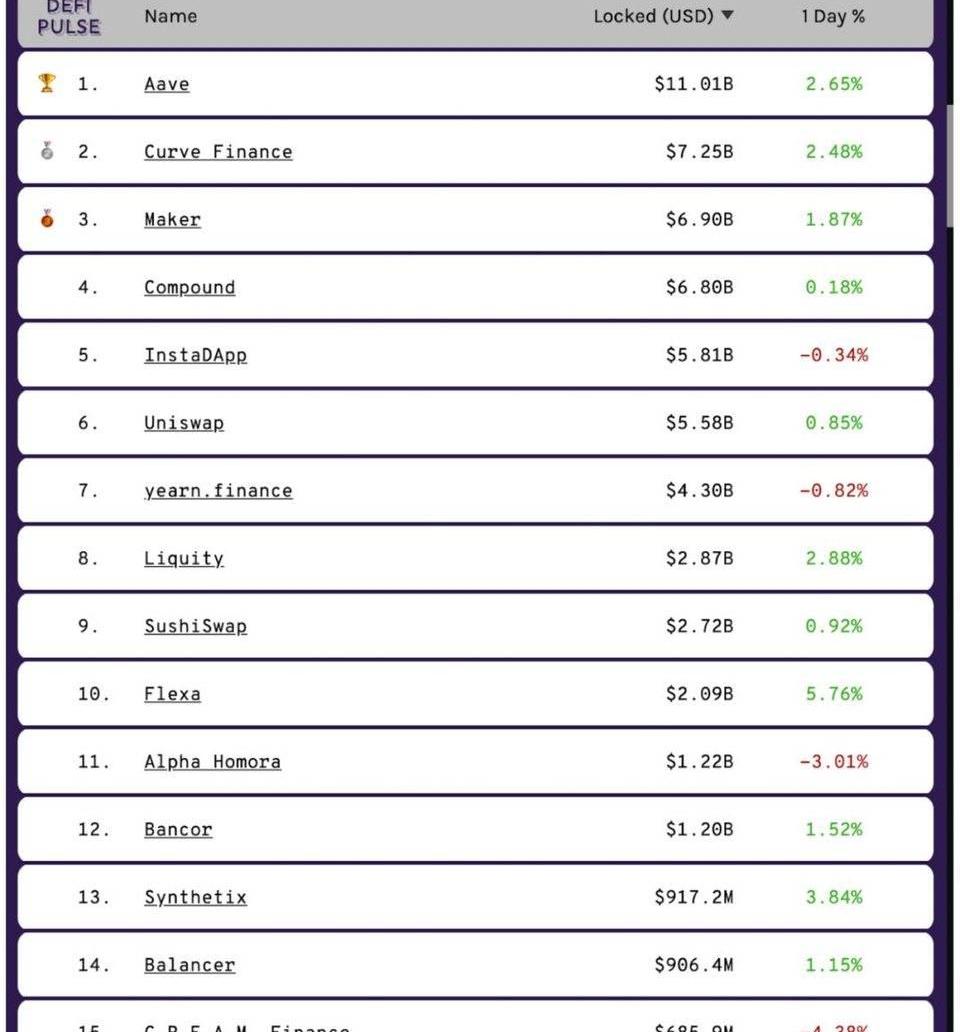
Task: Click the bronze medal icon beside Maker
Action: point(47,219)
